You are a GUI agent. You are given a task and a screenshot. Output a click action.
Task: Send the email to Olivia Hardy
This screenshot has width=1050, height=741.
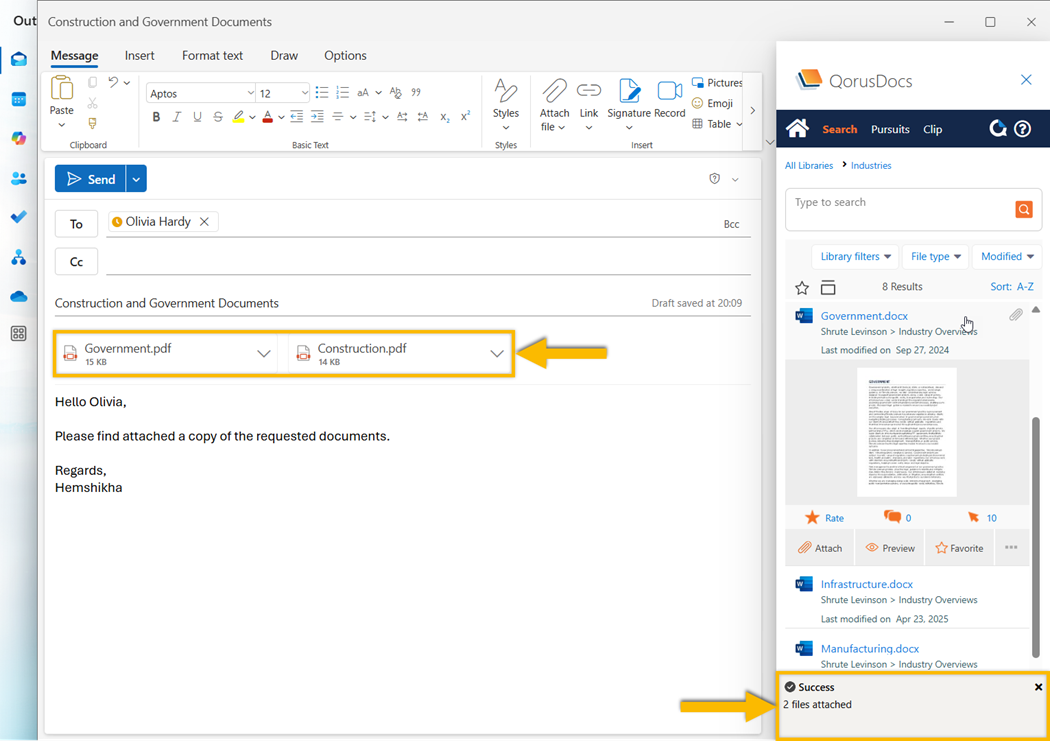[90, 179]
